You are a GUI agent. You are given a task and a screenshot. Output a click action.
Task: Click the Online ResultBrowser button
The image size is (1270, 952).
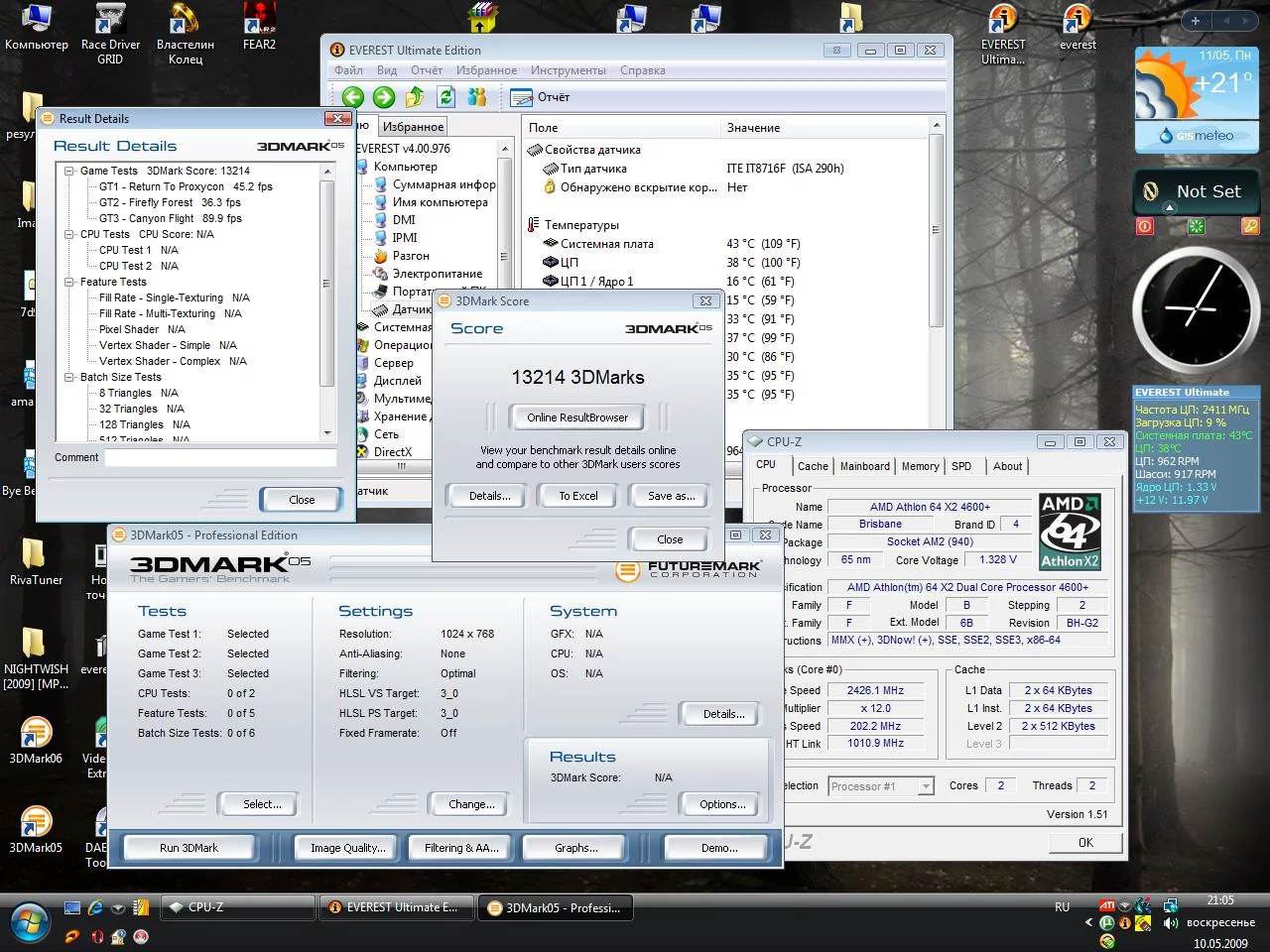click(577, 417)
